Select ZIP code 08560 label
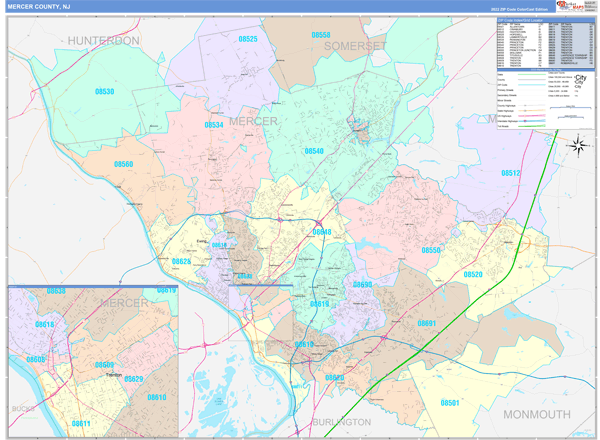This screenshot has height=440, width=600. coord(123,164)
